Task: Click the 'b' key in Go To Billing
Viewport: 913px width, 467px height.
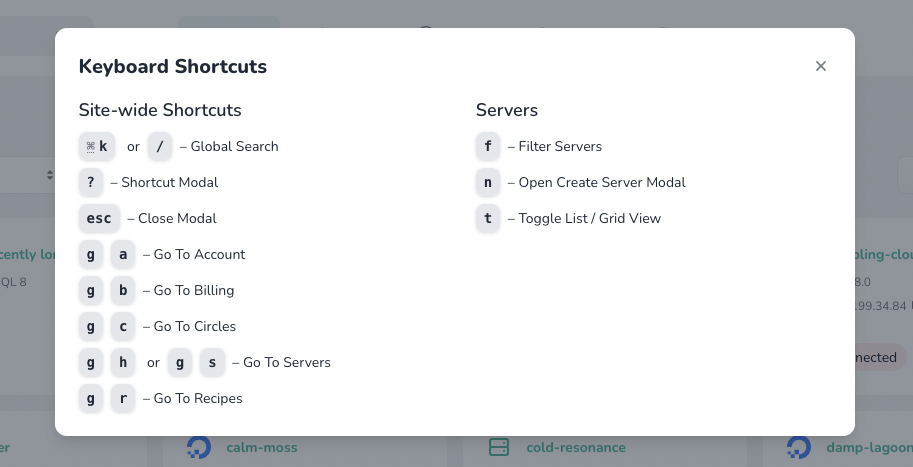Action: [x=123, y=291]
